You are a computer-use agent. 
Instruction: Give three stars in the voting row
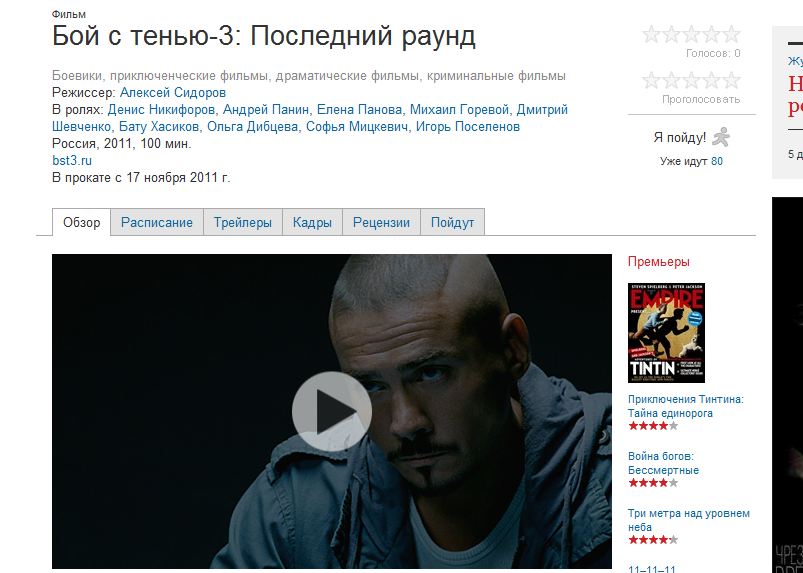(x=691, y=80)
